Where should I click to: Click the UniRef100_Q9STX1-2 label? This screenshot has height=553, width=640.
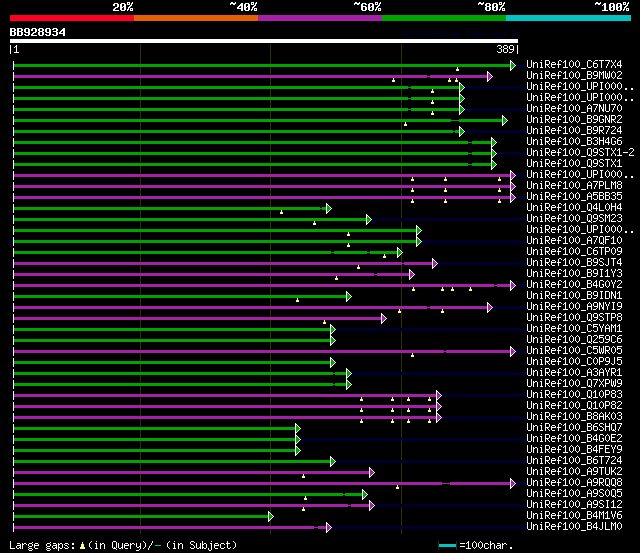(x=580, y=153)
